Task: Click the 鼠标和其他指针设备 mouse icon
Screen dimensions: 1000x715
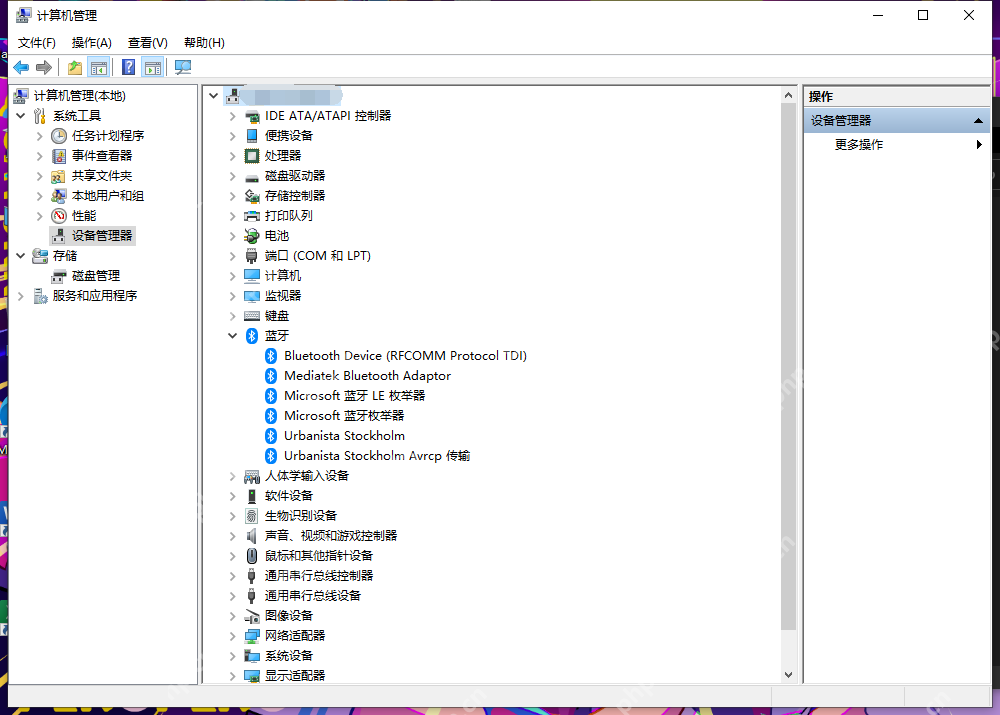Action: pyautogui.click(x=252, y=556)
